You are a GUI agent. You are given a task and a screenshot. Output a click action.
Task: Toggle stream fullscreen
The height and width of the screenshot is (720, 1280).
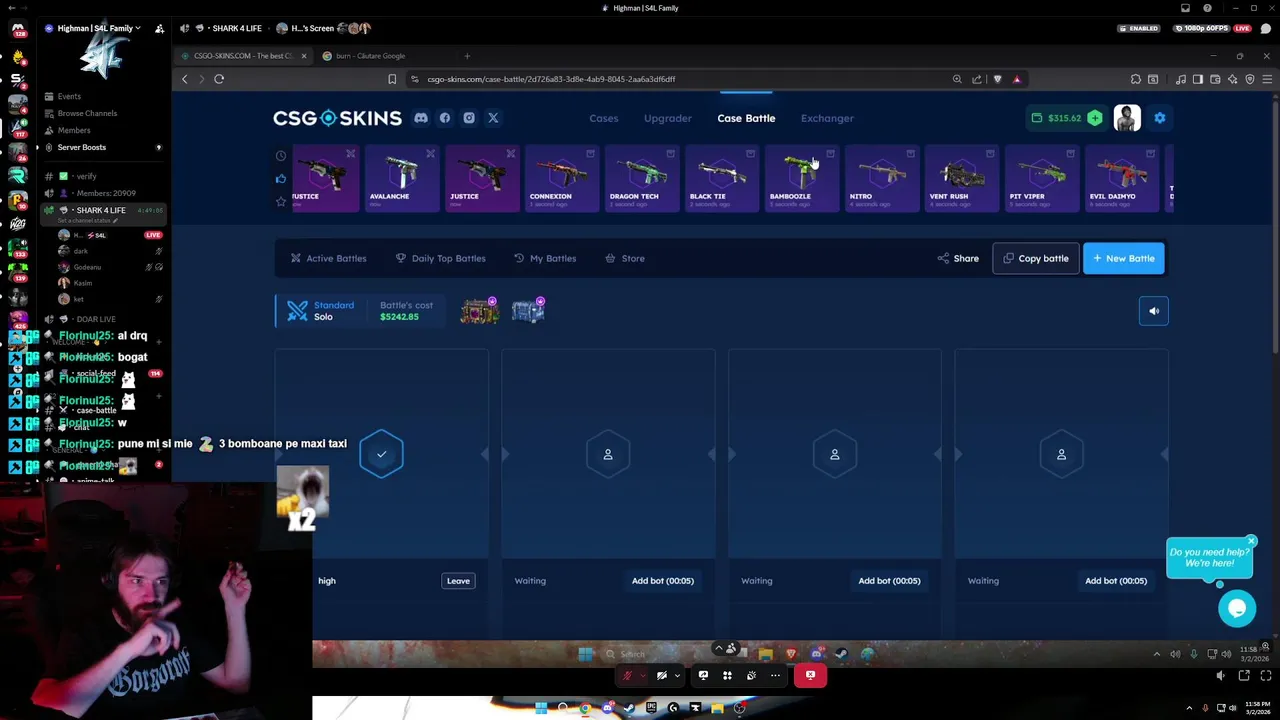(1264, 676)
